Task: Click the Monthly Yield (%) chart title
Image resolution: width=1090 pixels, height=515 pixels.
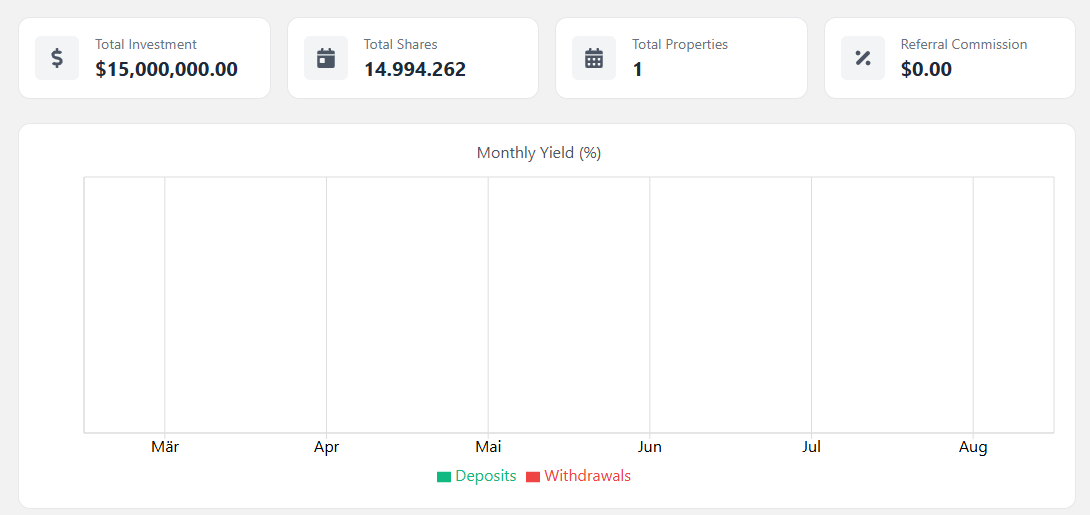Action: click(539, 153)
